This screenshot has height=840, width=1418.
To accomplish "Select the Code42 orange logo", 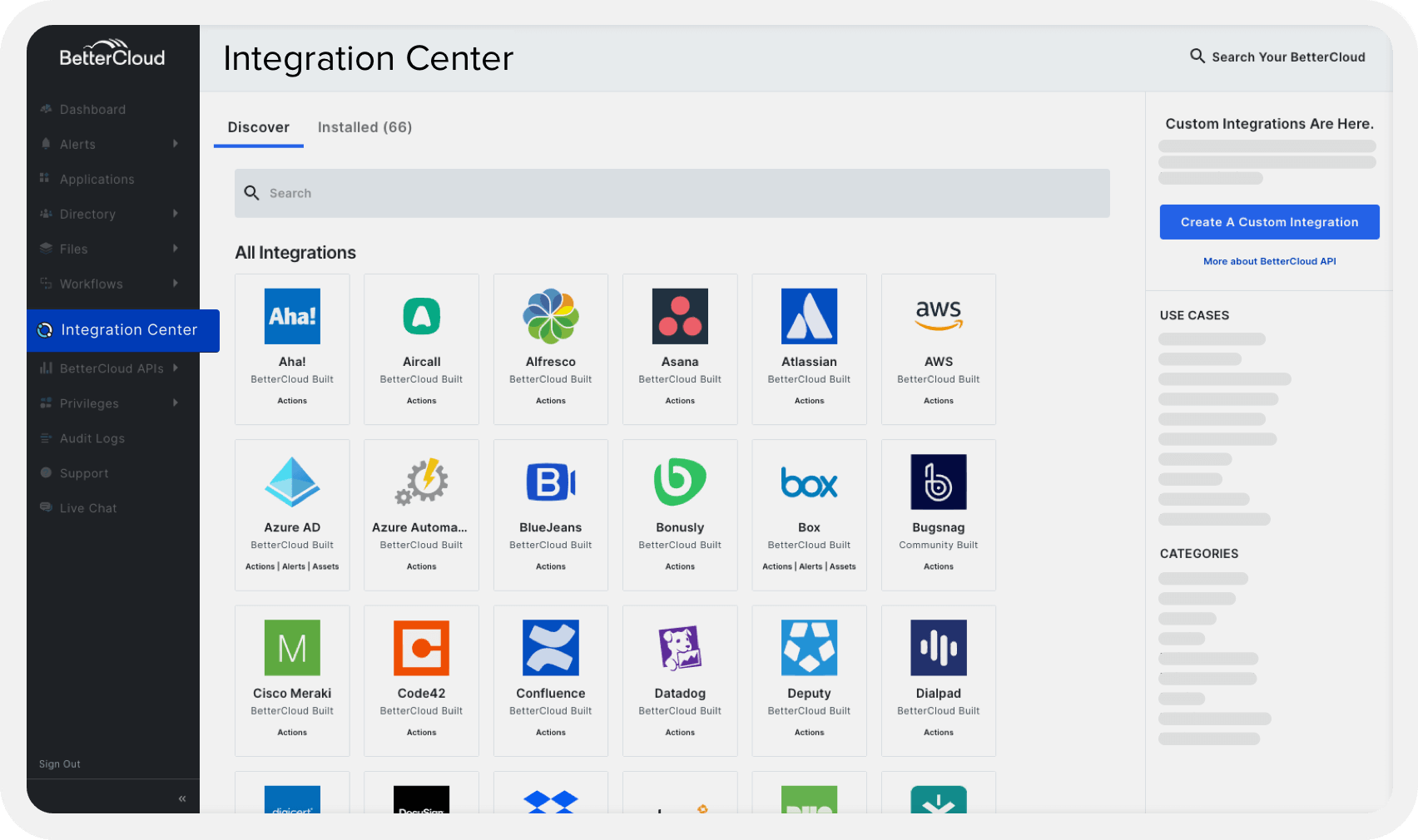I will click(x=422, y=647).
